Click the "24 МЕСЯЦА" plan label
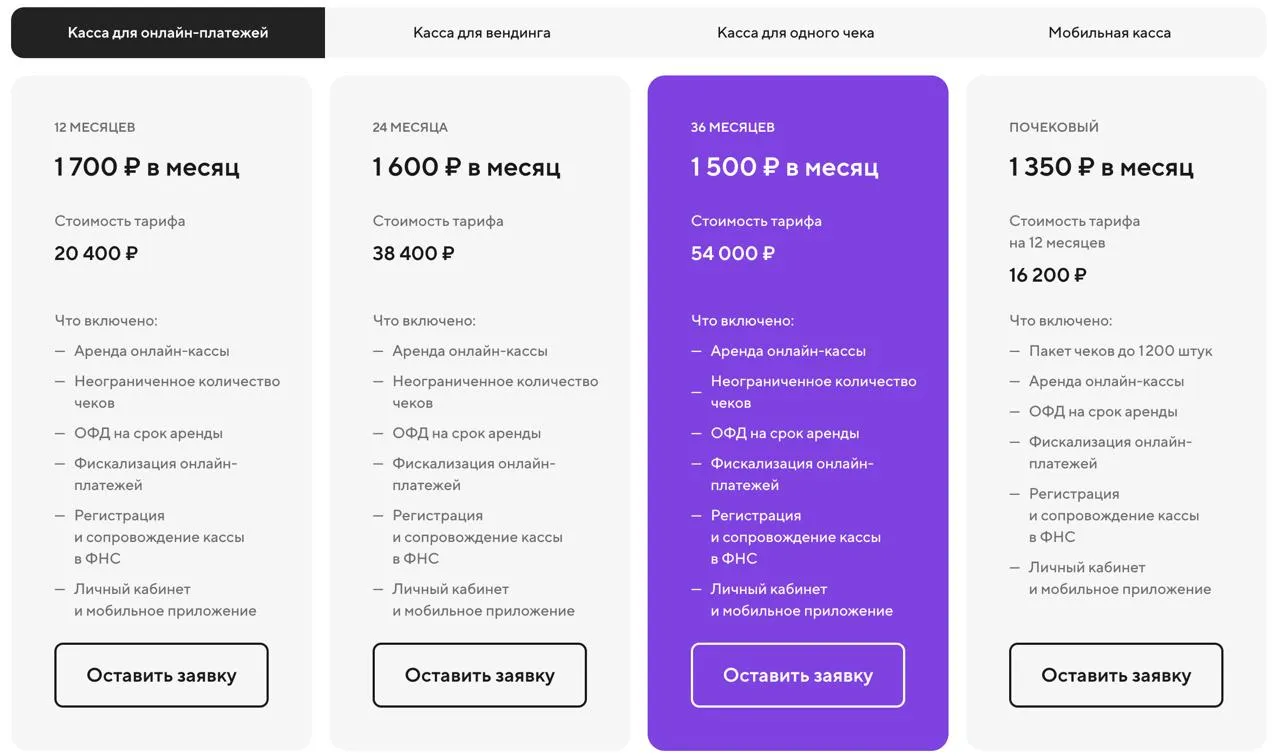The width and height of the screenshot is (1280, 756). click(410, 127)
